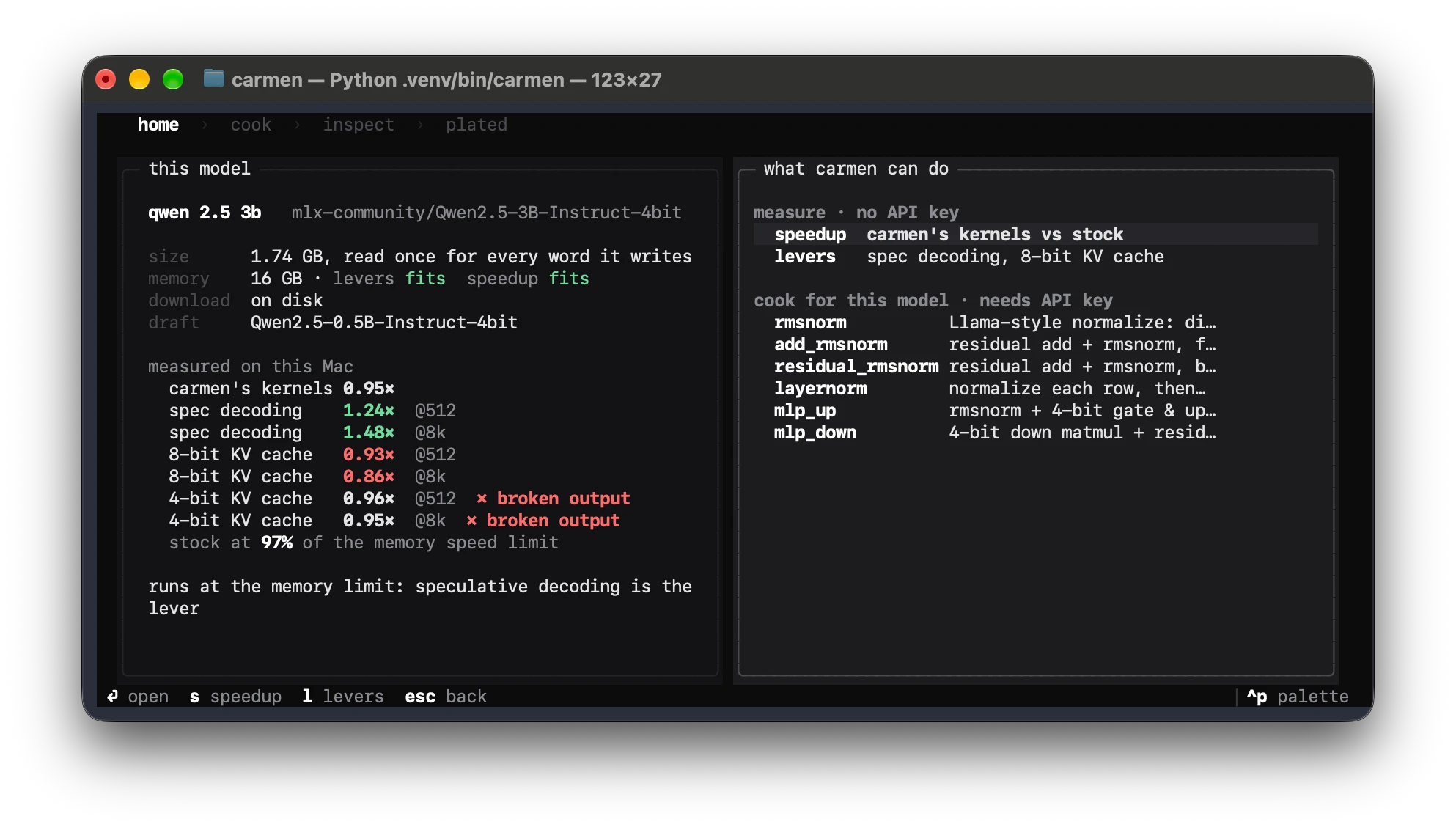Choose the rmsnorm kernel row
This screenshot has width=1456, height=830.
click(x=1035, y=323)
